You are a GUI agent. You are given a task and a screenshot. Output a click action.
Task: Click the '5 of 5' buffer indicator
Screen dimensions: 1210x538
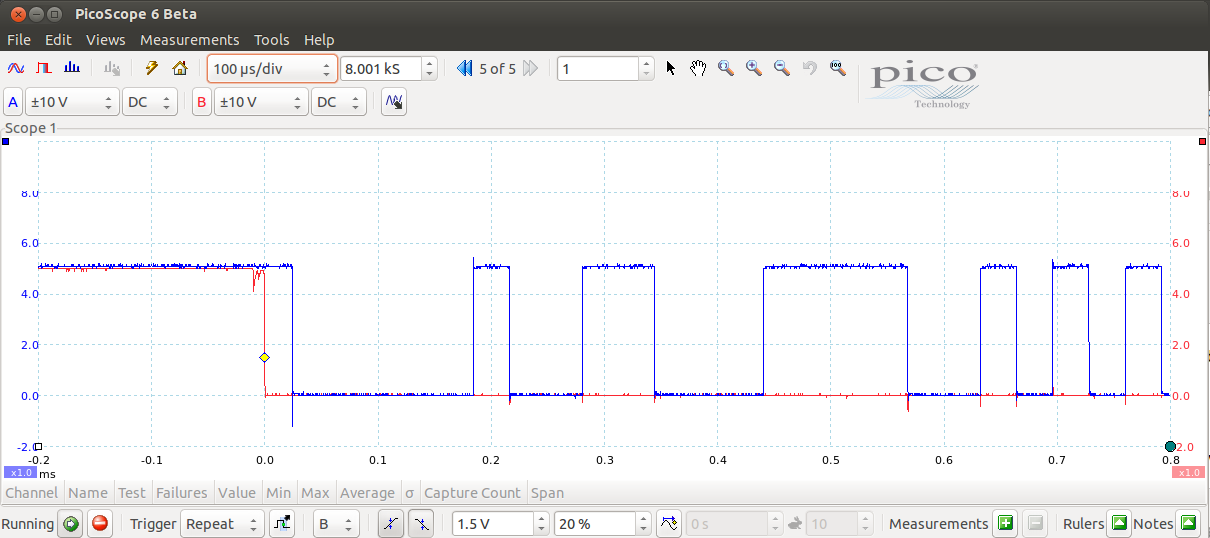498,68
